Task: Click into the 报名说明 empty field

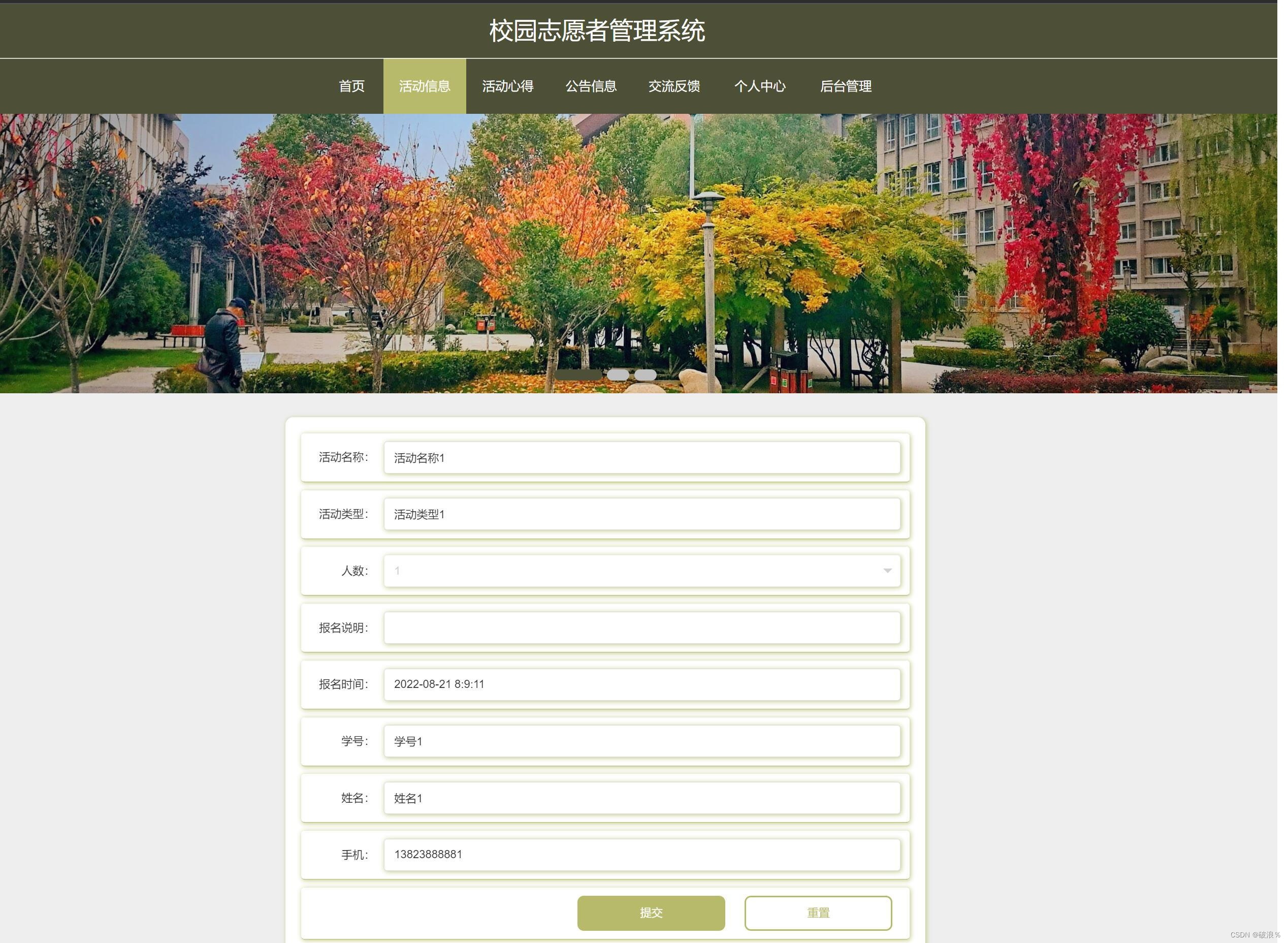Action: pos(641,627)
